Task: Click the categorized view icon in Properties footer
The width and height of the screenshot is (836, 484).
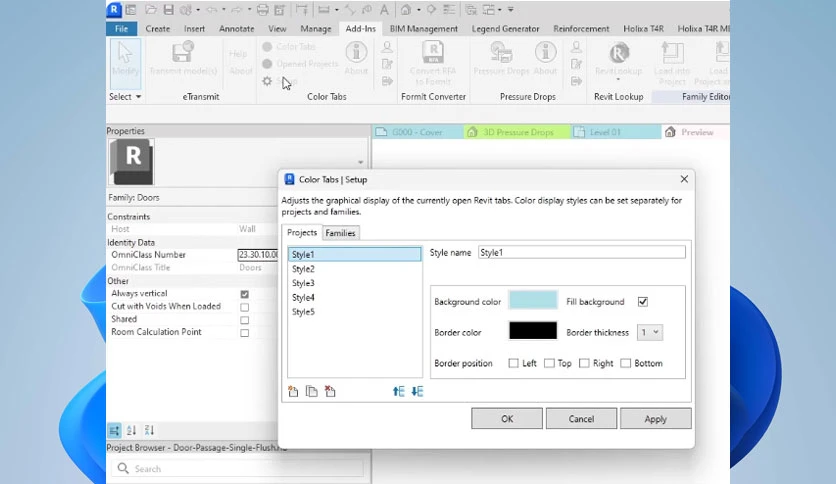Action: [x=114, y=430]
